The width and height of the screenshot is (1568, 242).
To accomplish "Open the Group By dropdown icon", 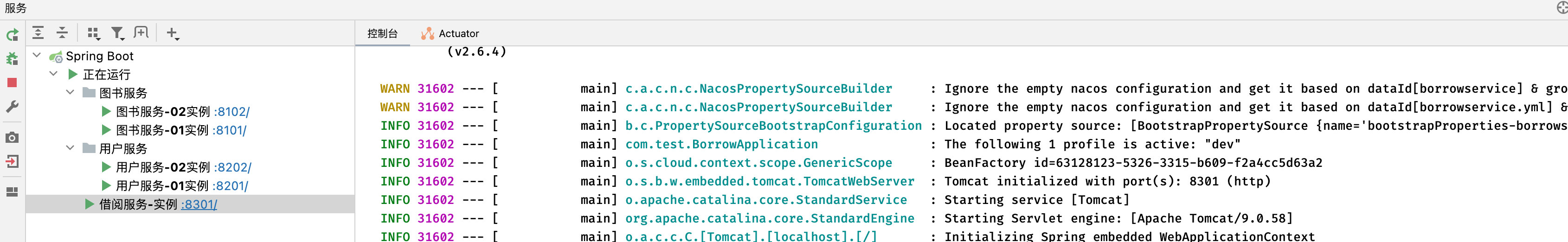I will [93, 33].
